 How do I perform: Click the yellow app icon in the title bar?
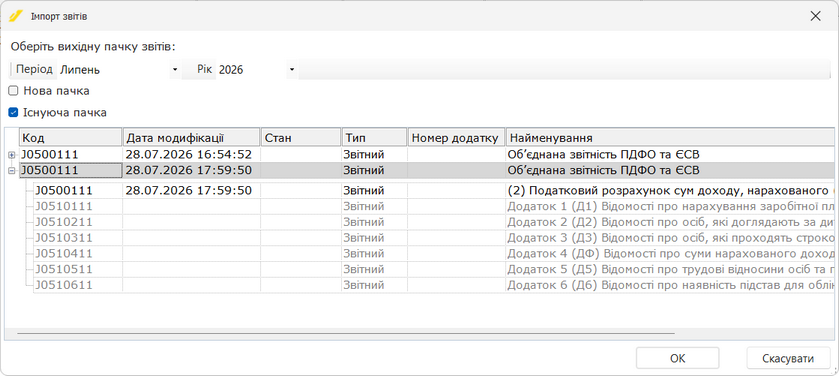point(16,16)
